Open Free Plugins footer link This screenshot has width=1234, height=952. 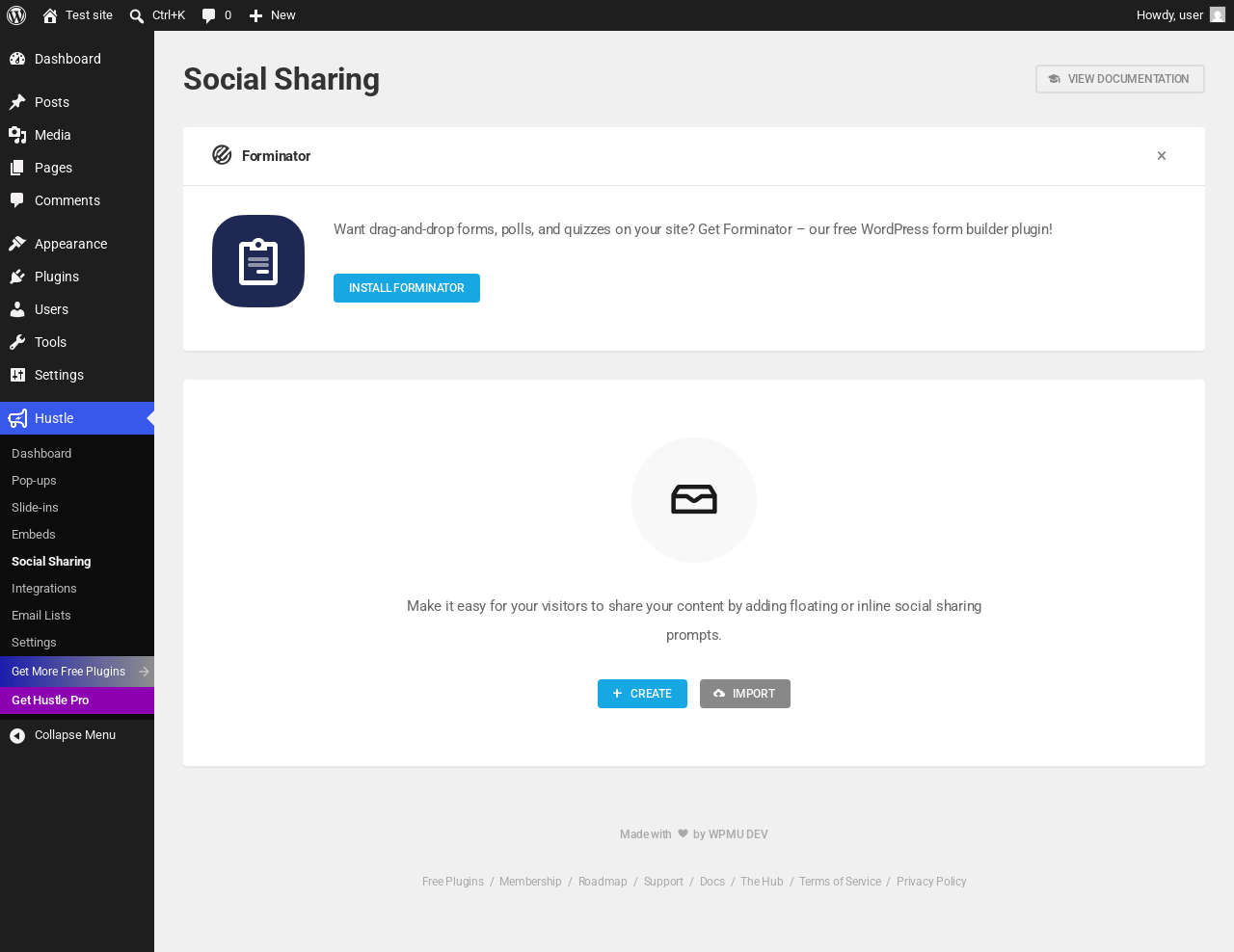[453, 882]
